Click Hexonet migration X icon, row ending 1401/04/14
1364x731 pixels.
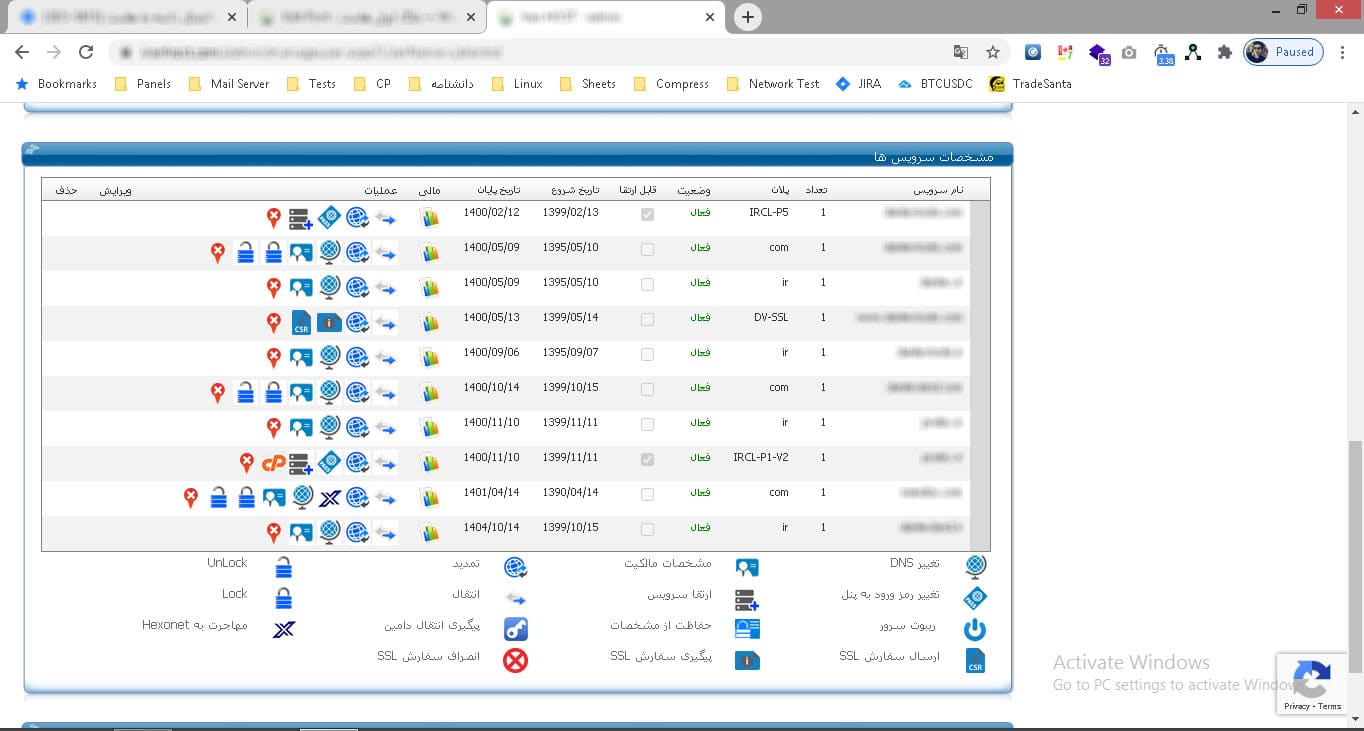330,498
